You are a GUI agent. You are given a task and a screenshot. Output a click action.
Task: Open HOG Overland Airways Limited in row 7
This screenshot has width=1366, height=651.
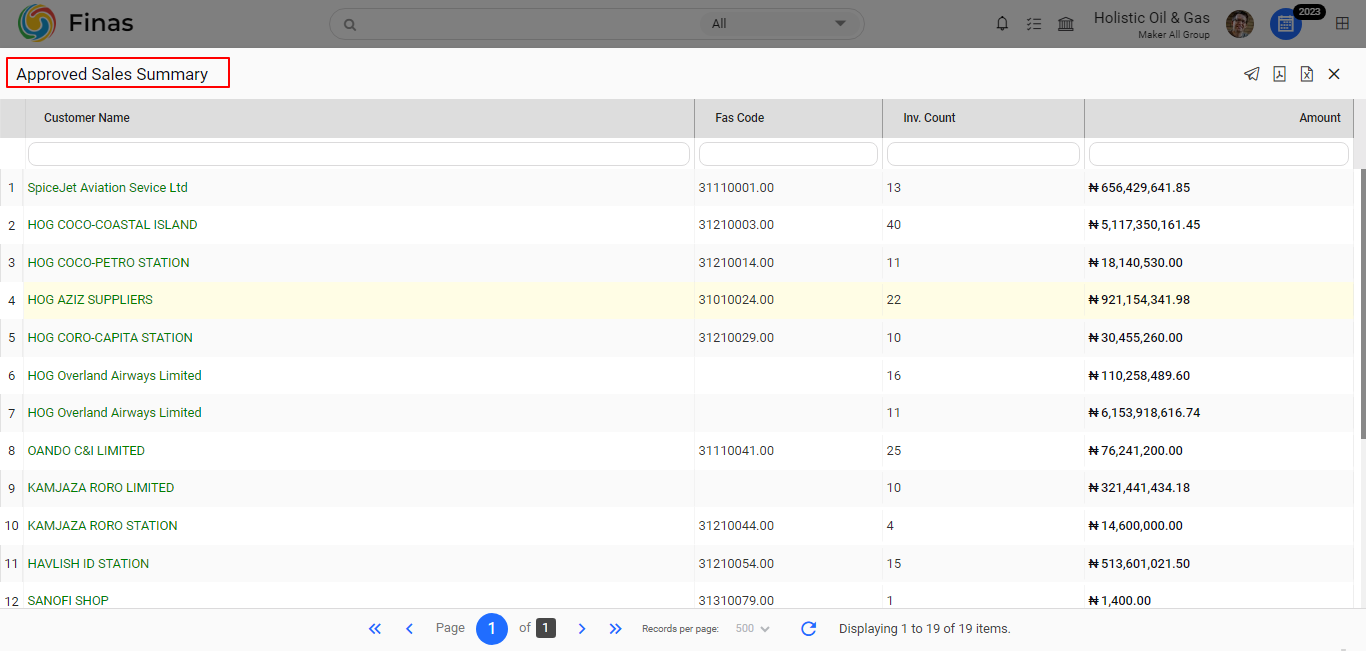coord(115,413)
